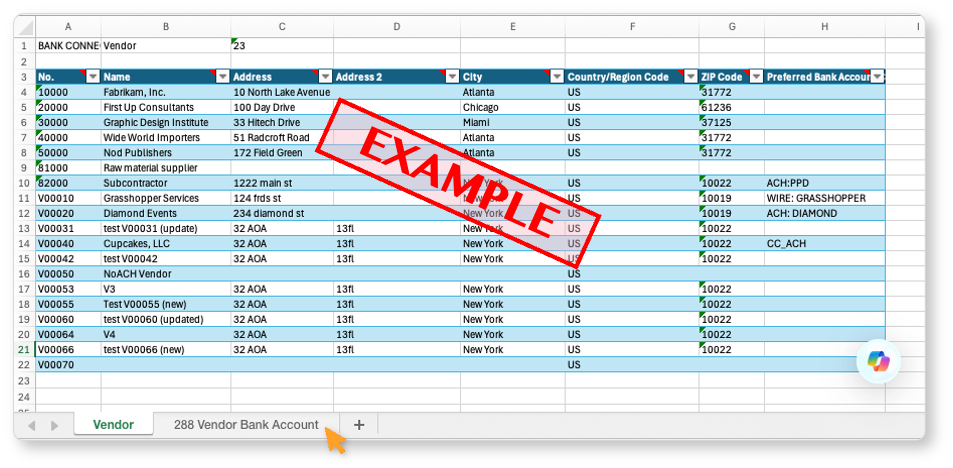
Task: Click the 1222 main st cell
Action: [x=282, y=183]
